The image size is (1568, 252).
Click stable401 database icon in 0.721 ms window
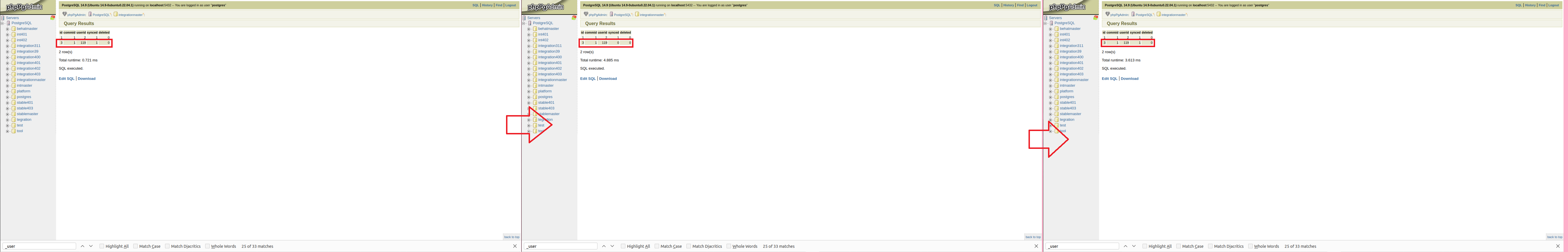pos(13,102)
